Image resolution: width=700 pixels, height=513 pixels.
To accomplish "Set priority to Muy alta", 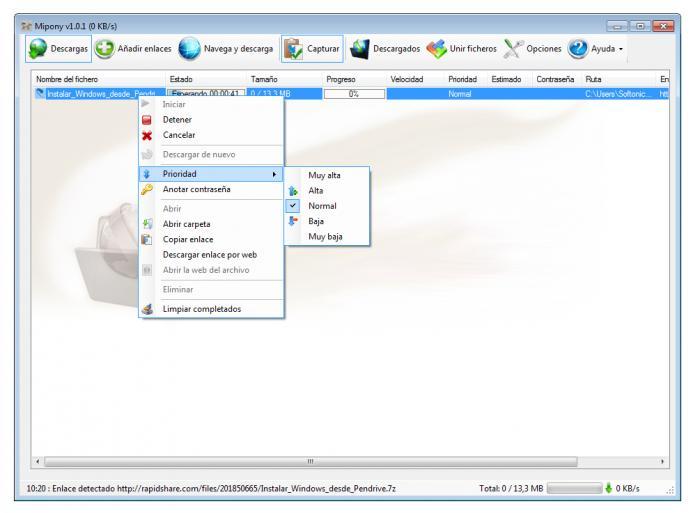I will click(x=324, y=175).
